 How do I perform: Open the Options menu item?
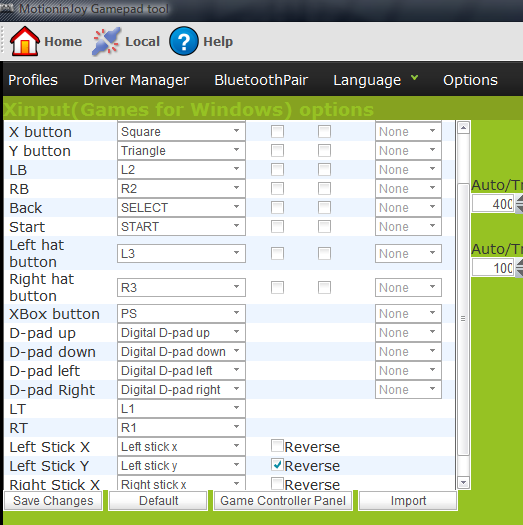pos(470,80)
